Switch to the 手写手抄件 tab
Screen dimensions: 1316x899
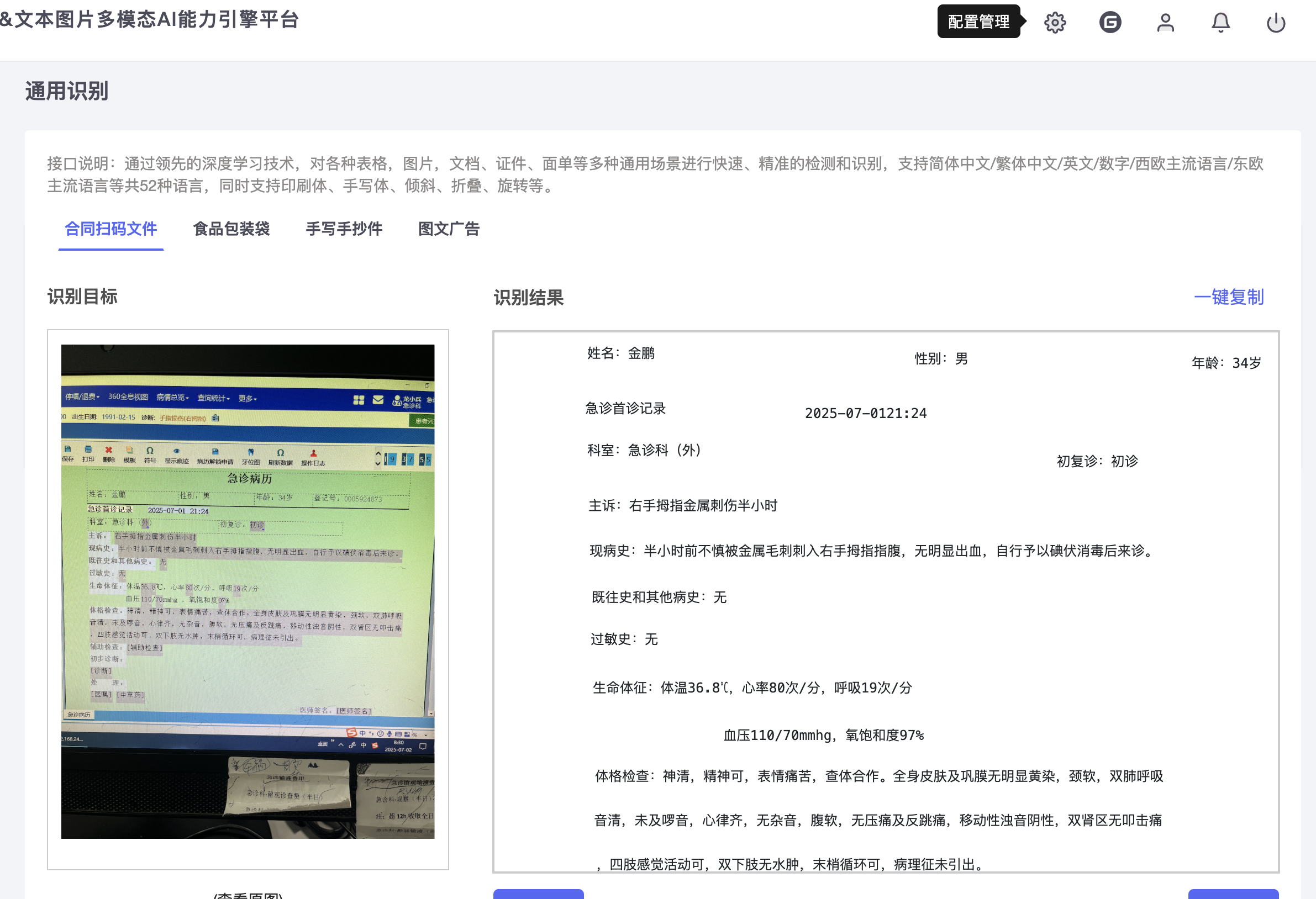pos(344,229)
